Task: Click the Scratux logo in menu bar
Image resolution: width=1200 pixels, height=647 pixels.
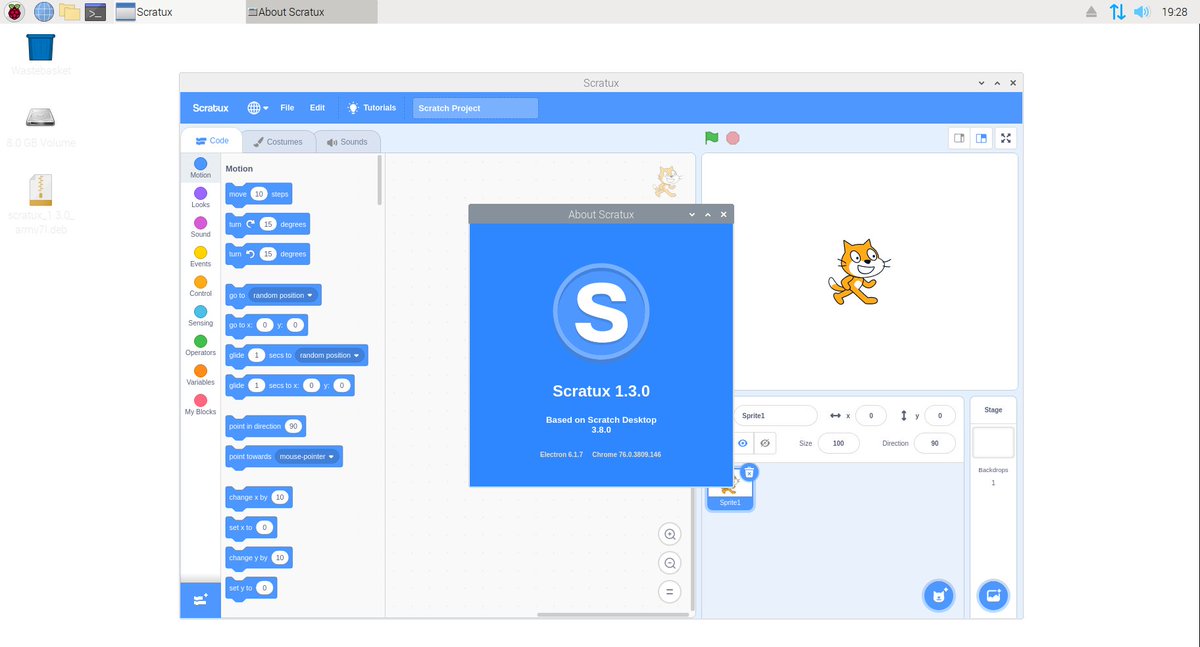Action: coord(210,108)
